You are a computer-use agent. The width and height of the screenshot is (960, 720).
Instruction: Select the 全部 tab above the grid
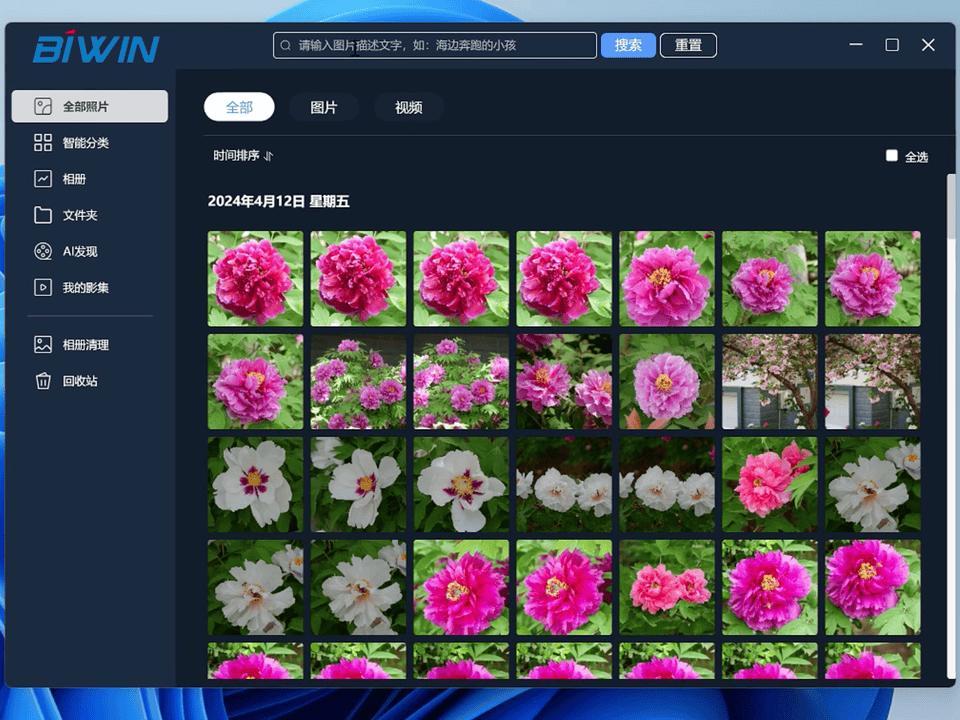point(239,106)
